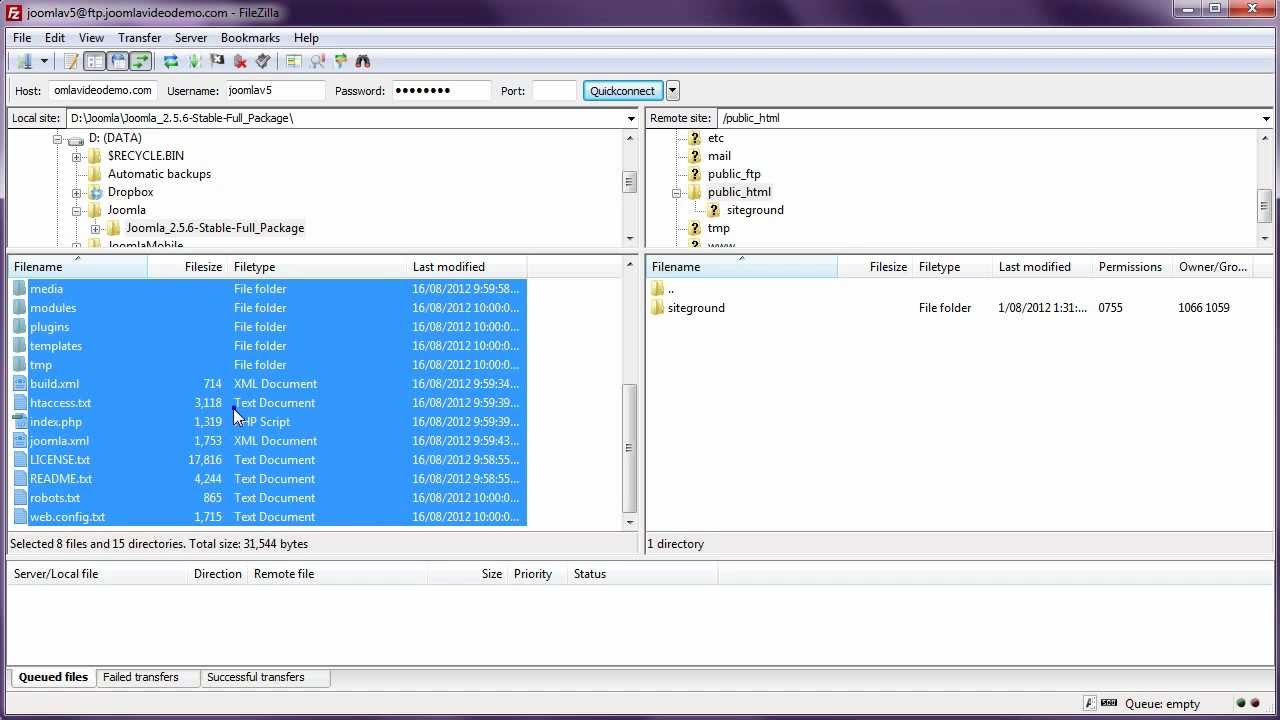Expand the $RECYCLE.BIN folder node
Viewport: 1280px width, 720px height.
coord(76,156)
